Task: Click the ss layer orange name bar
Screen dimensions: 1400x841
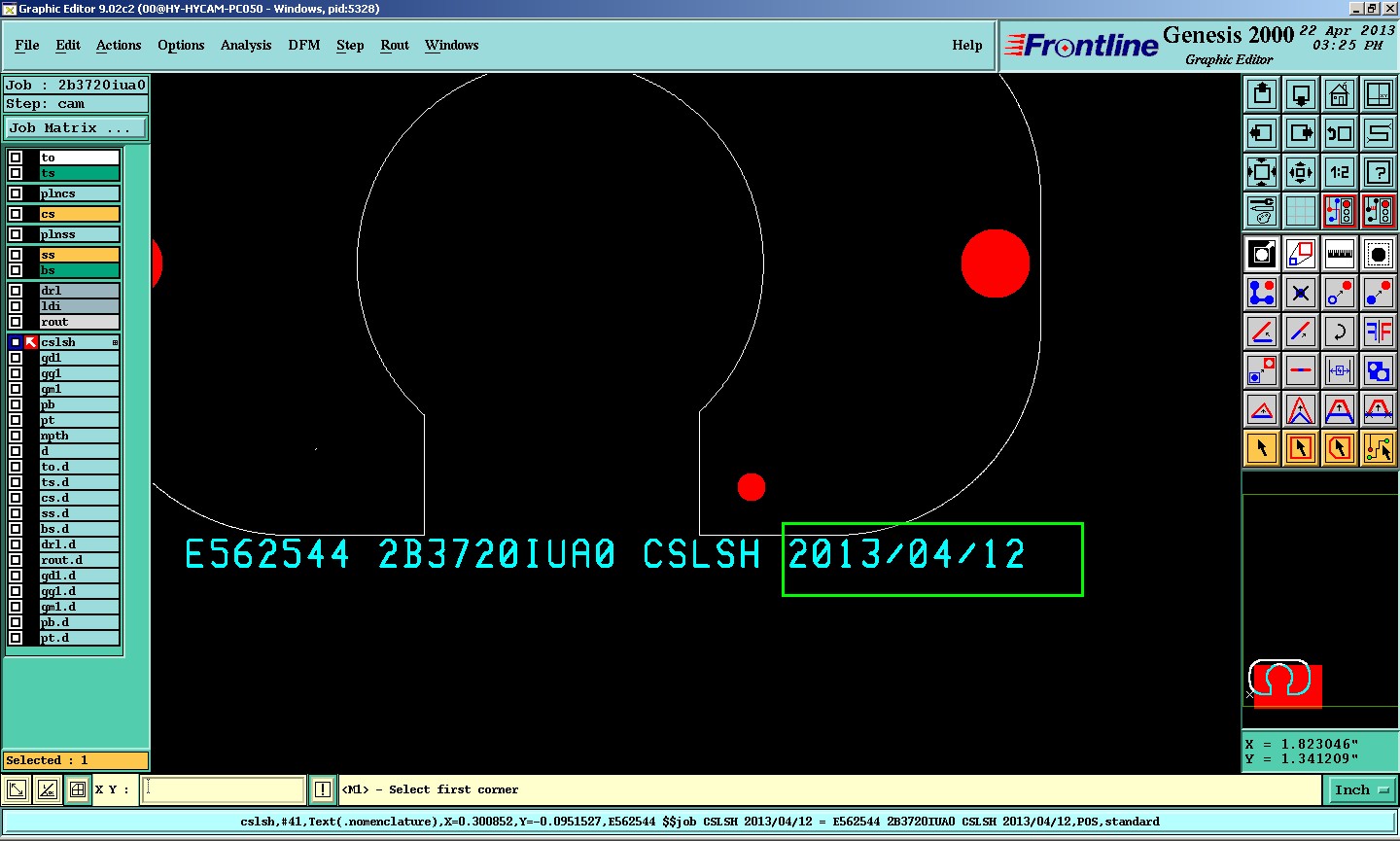Action: [79, 255]
